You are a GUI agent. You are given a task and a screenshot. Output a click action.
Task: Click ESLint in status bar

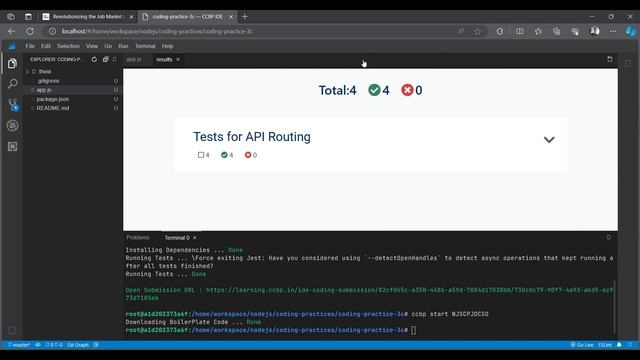pos(605,345)
